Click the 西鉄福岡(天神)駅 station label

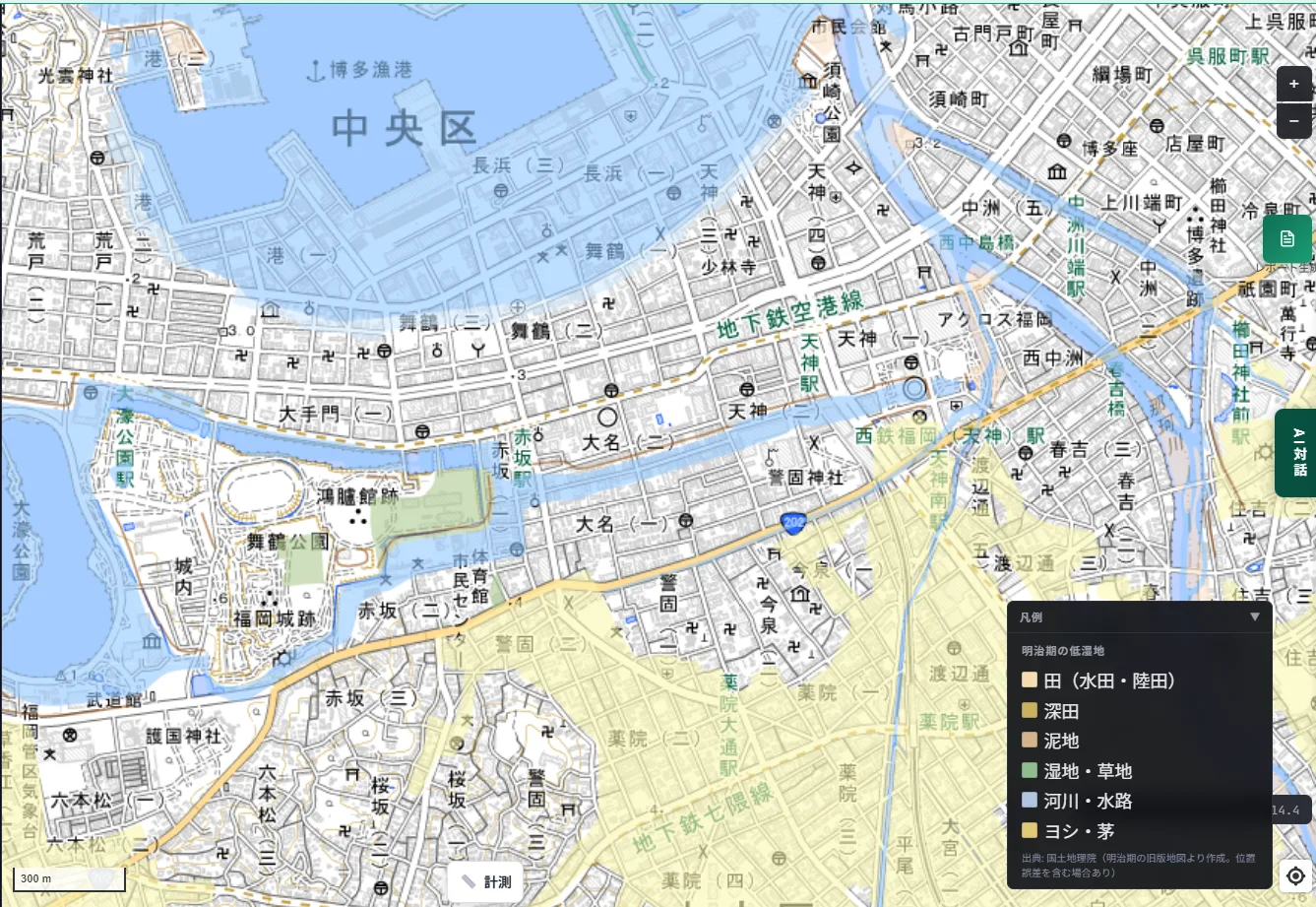tap(950, 435)
